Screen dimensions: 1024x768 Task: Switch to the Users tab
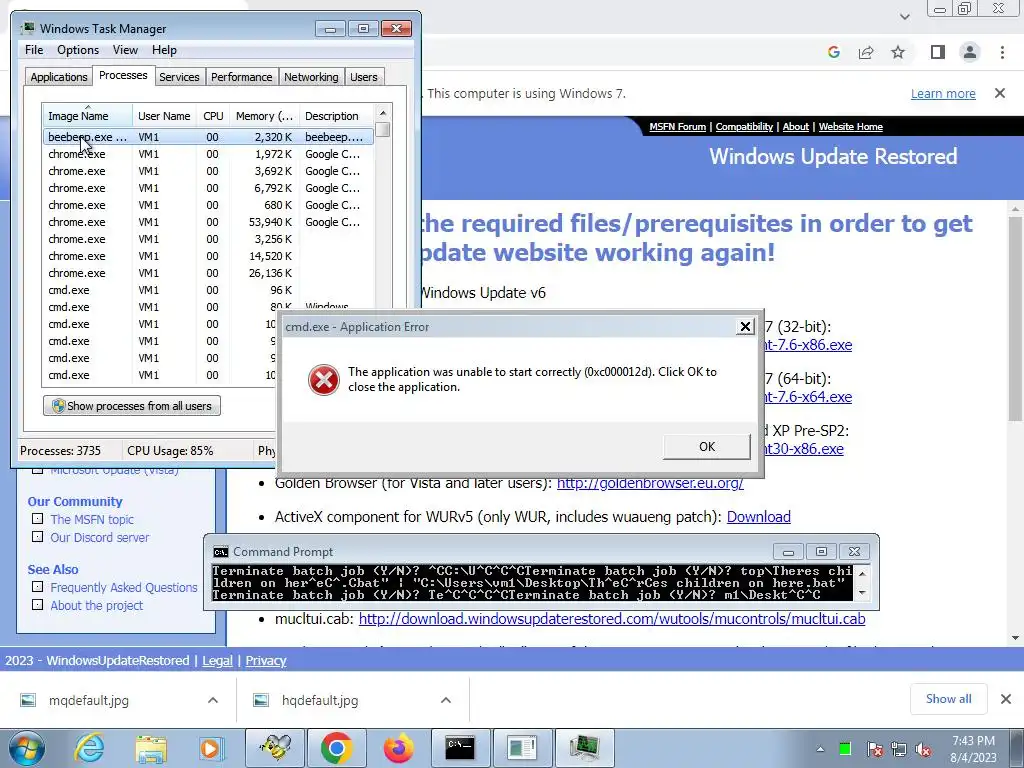(364, 77)
